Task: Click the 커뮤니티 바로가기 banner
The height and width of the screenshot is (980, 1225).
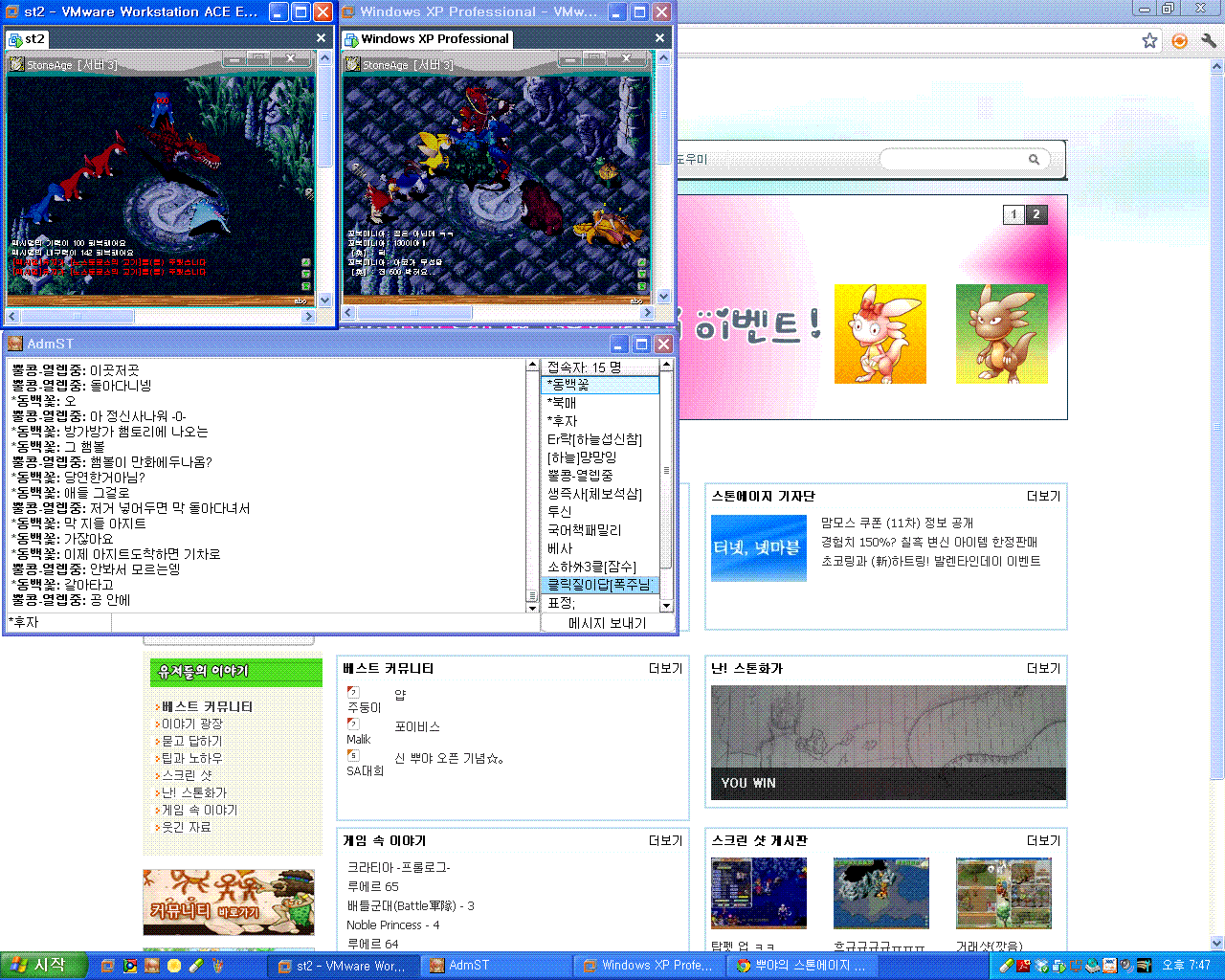Action: pyautogui.click(x=228, y=902)
